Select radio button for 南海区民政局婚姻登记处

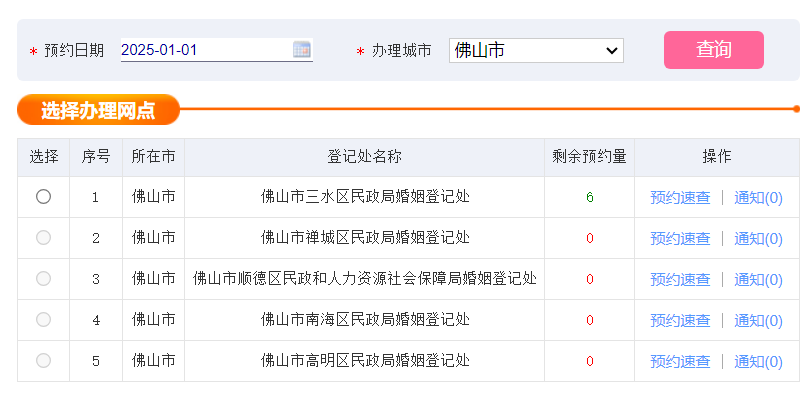click(43, 320)
